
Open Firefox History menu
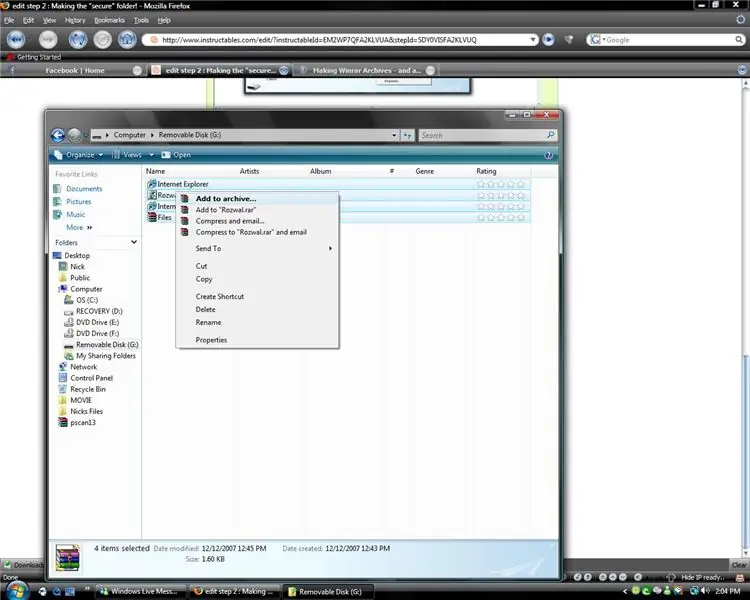click(x=75, y=20)
